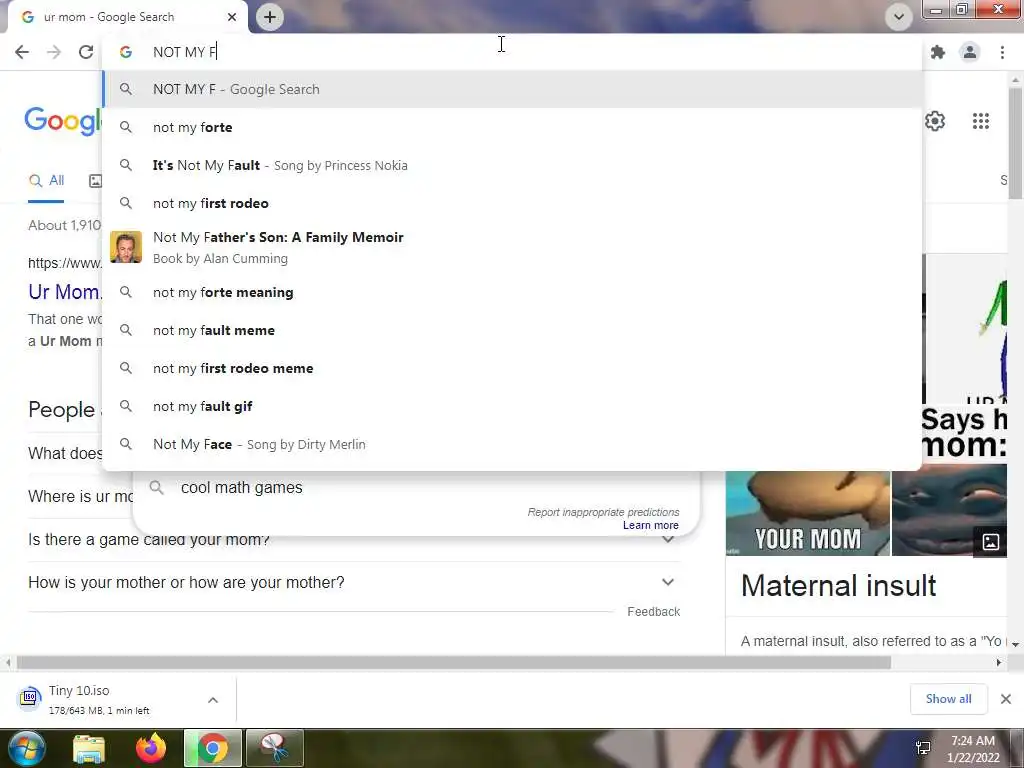Click the Google icon in the address bar
This screenshot has width=1024, height=768.
click(x=126, y=52)
